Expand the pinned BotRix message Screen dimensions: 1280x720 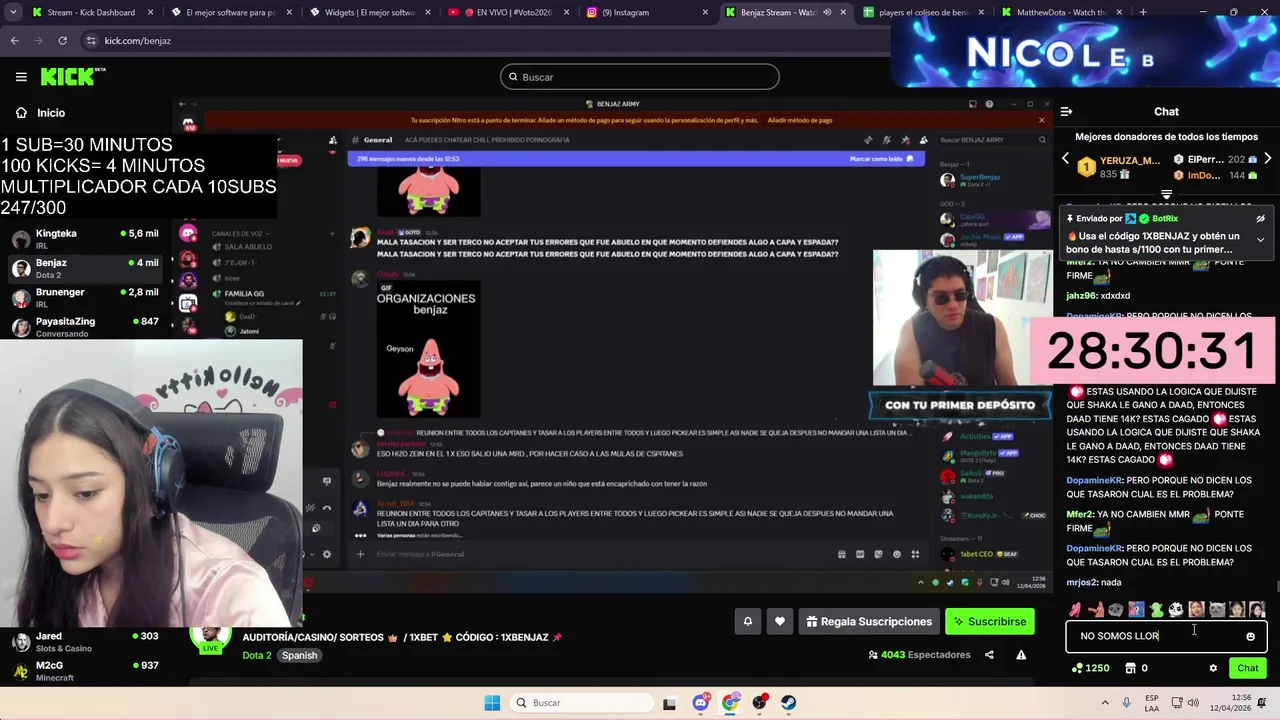point(1260,240)
